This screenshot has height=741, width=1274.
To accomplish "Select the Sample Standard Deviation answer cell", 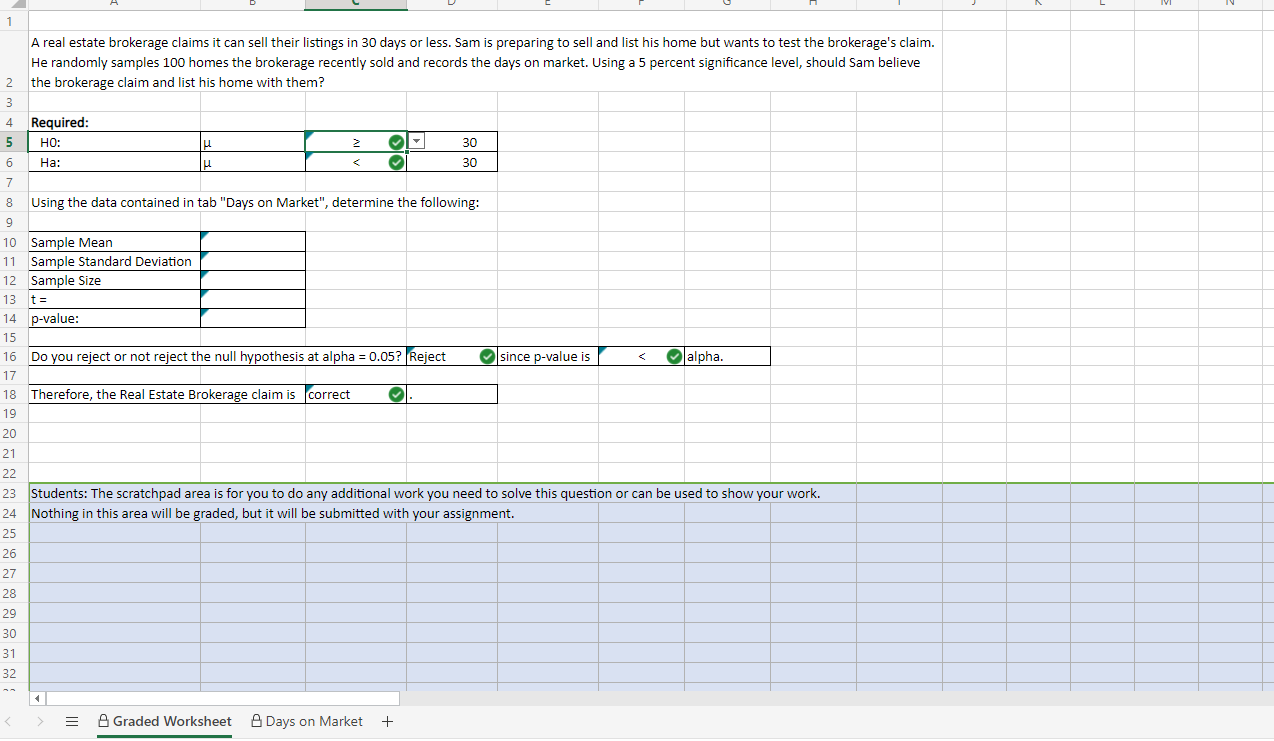I will click(253, 261).
